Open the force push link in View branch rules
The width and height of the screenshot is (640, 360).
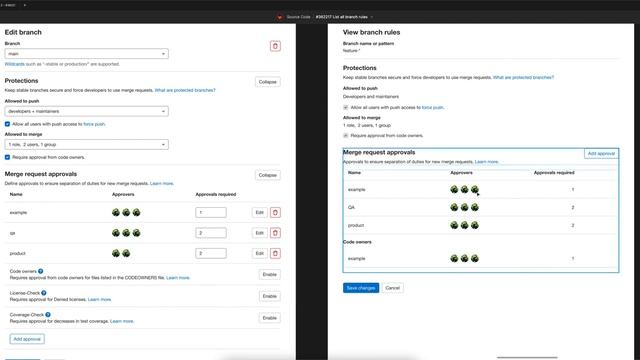click(x=433, y=107)
